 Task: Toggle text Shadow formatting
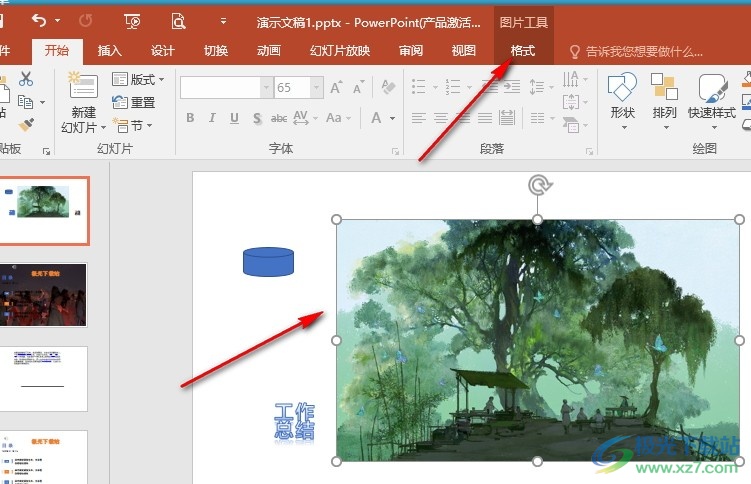(257, 118)
